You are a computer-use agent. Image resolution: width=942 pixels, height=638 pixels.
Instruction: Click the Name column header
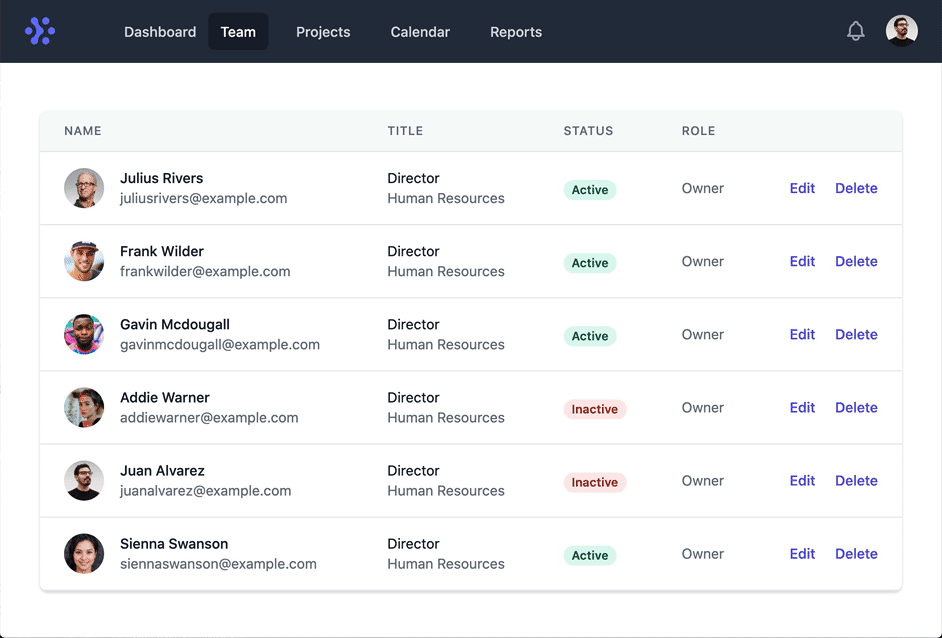click(x=83, y=131)
